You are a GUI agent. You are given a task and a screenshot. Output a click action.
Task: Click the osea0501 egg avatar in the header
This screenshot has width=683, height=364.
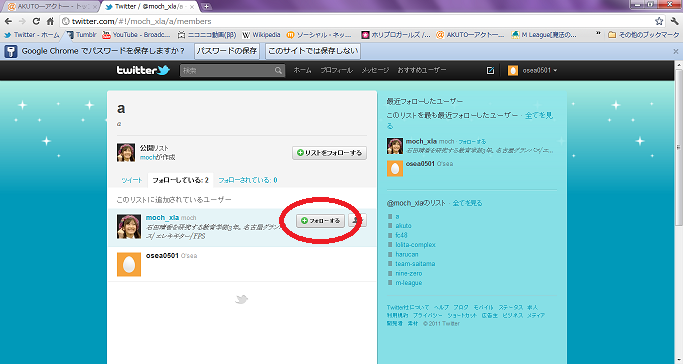click(513, 71)
